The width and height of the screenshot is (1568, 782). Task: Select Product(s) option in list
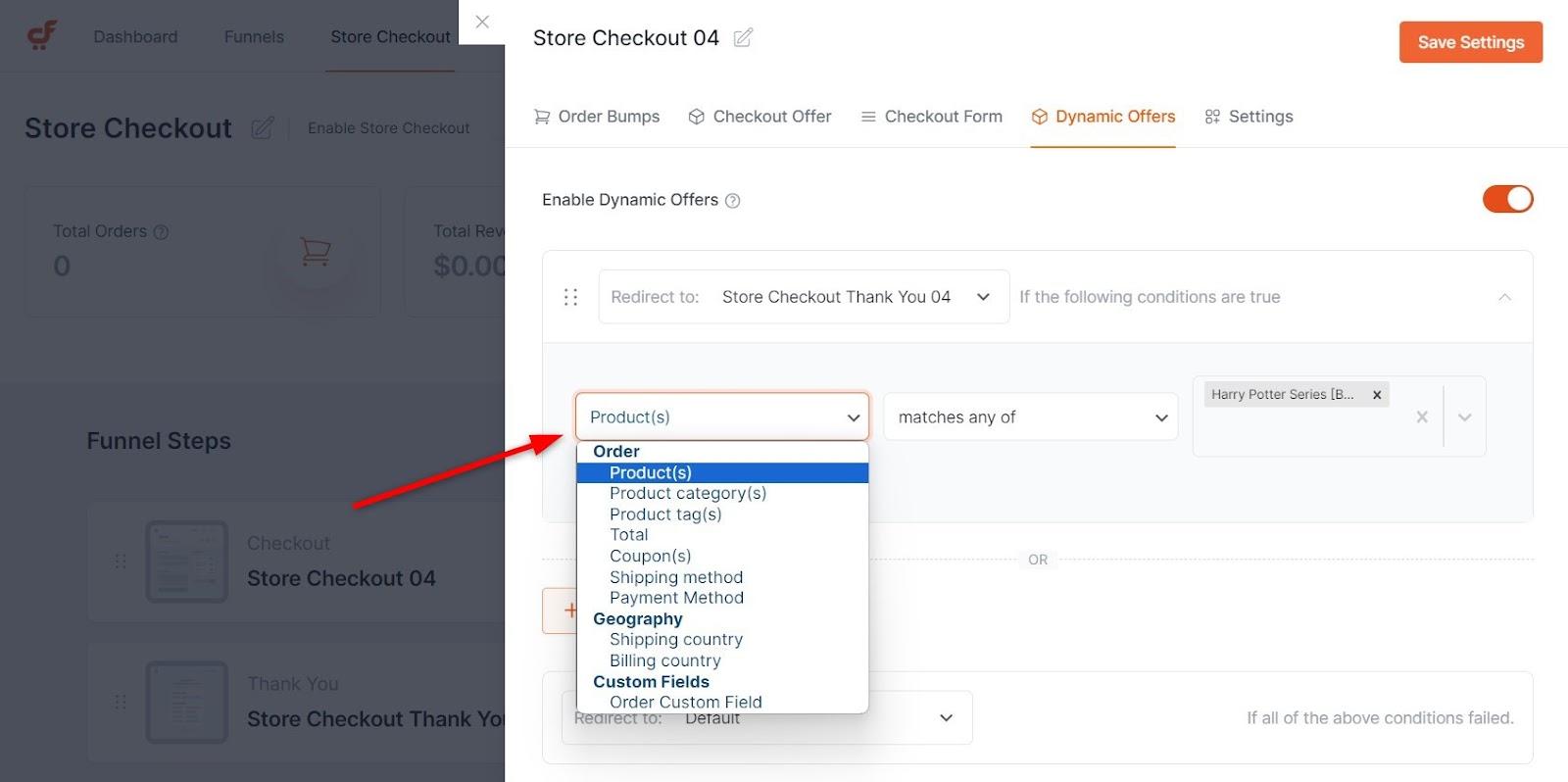pyautogui.click(x=722, y=473)
